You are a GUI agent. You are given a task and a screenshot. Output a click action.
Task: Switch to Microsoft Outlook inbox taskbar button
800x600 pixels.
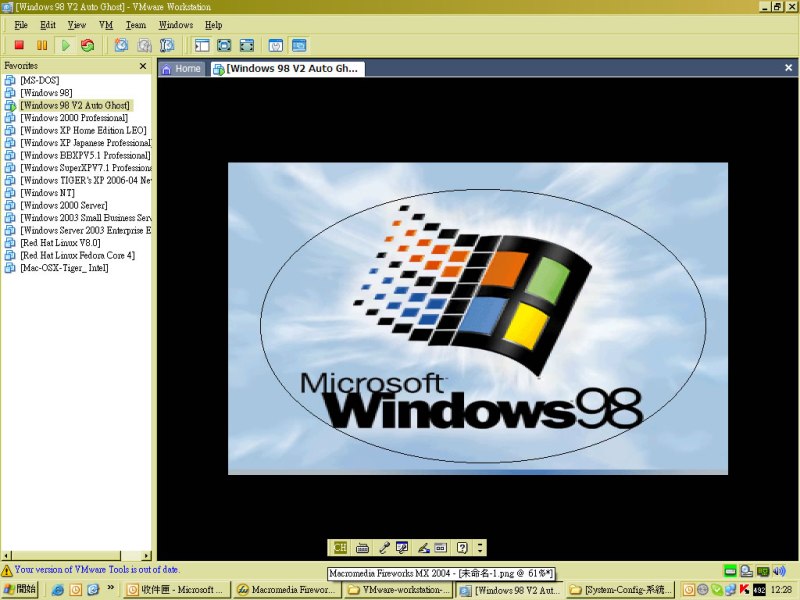click(x=177, y=590)
